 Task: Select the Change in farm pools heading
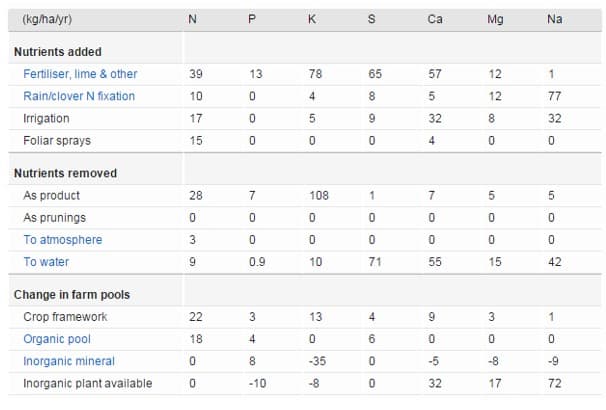[71, 295]
